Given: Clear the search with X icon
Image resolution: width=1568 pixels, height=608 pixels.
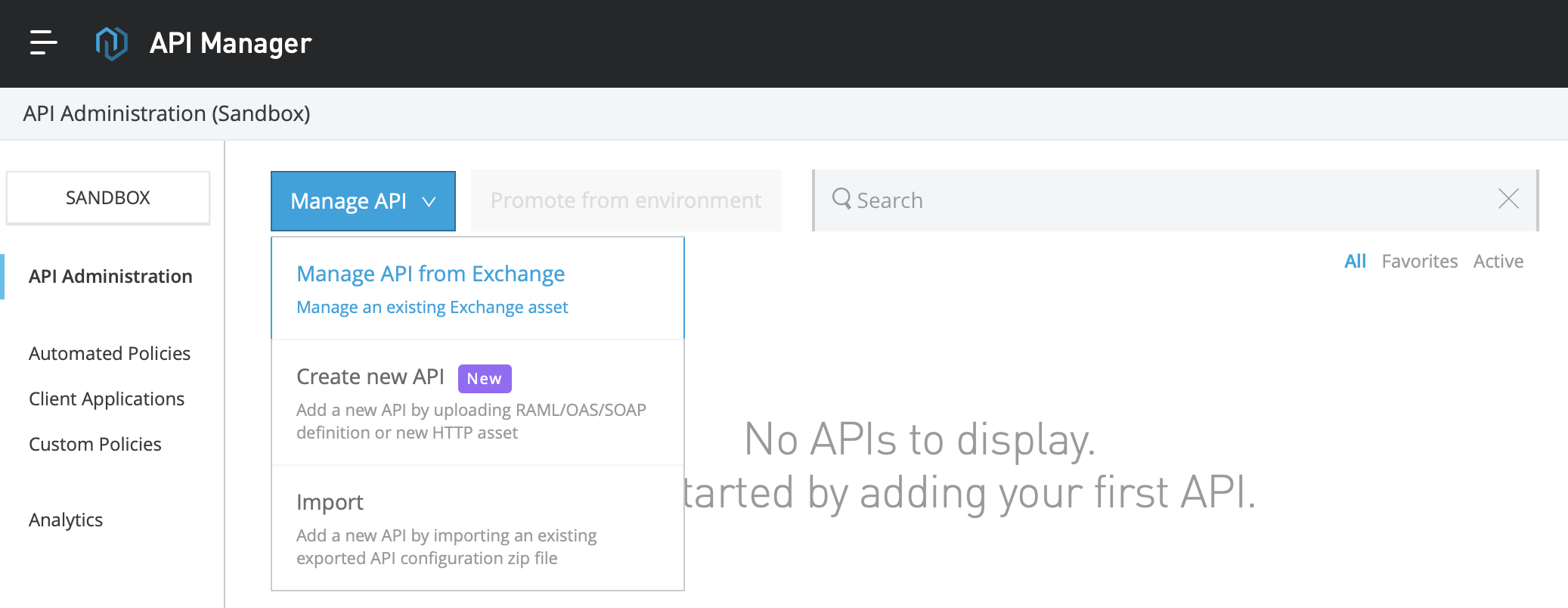Looking at the screenshot, I should coord(1508,199).
